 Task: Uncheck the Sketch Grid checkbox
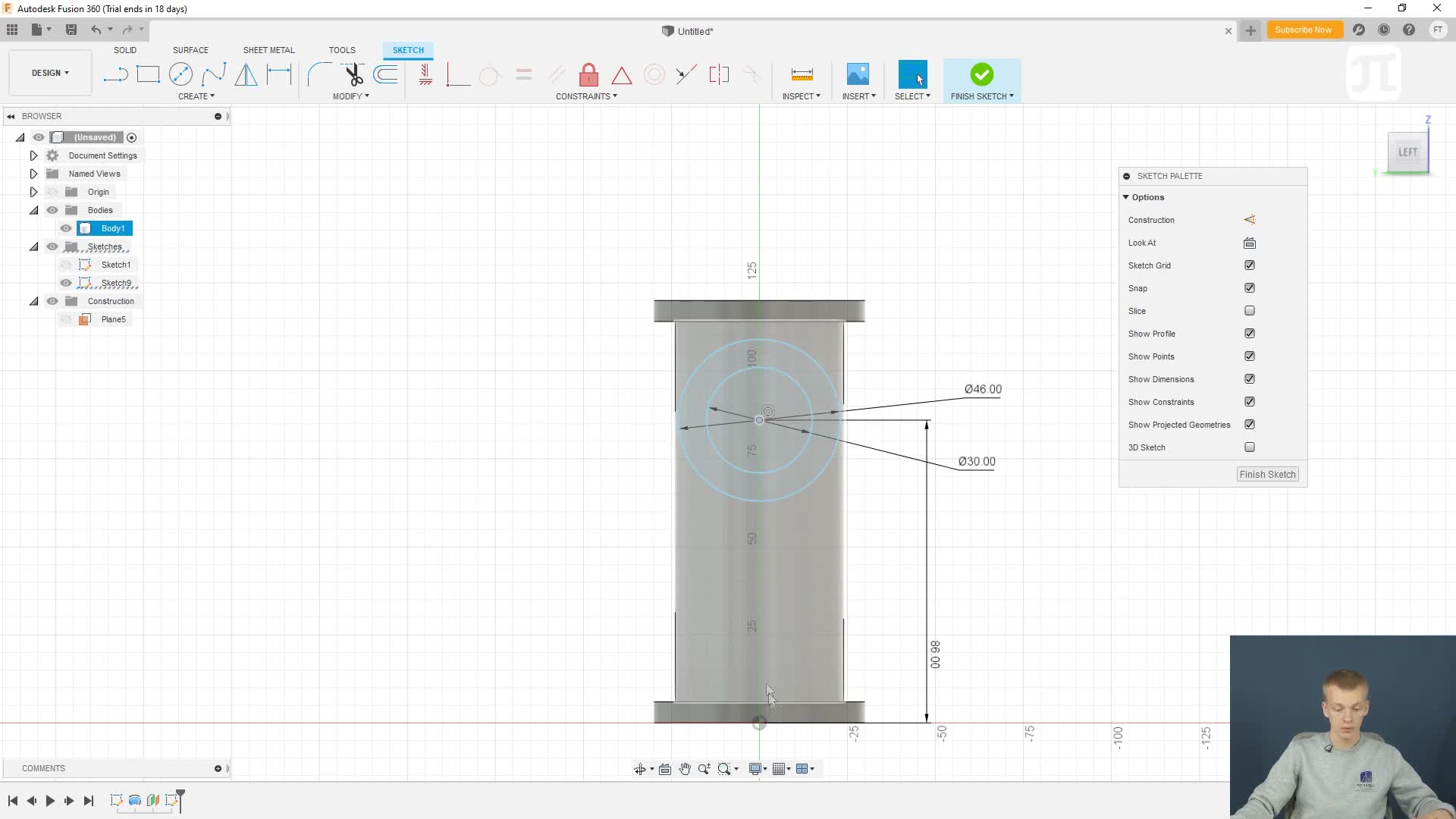1250,265
